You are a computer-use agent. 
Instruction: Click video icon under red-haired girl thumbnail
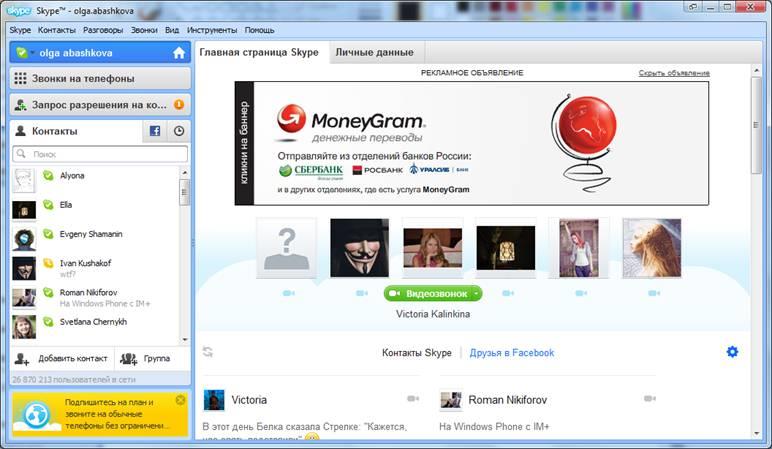[x=581, y=293]
